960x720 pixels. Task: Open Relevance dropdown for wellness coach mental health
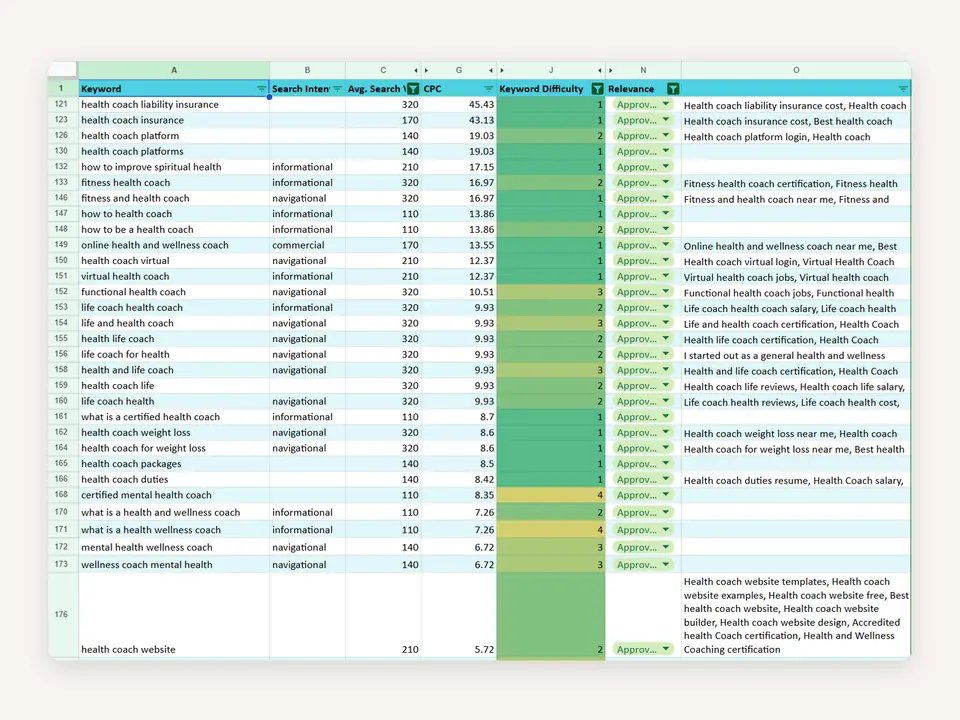[666, 564]
